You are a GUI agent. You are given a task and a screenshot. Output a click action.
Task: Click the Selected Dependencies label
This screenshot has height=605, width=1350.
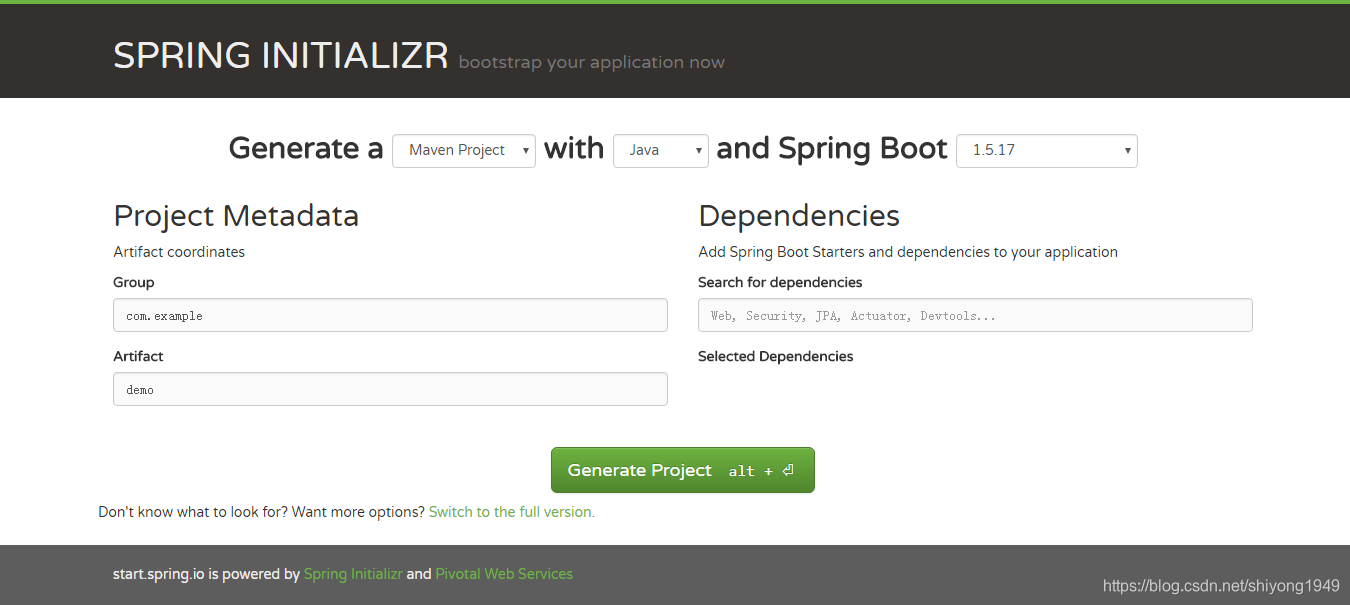click(776, 356)
